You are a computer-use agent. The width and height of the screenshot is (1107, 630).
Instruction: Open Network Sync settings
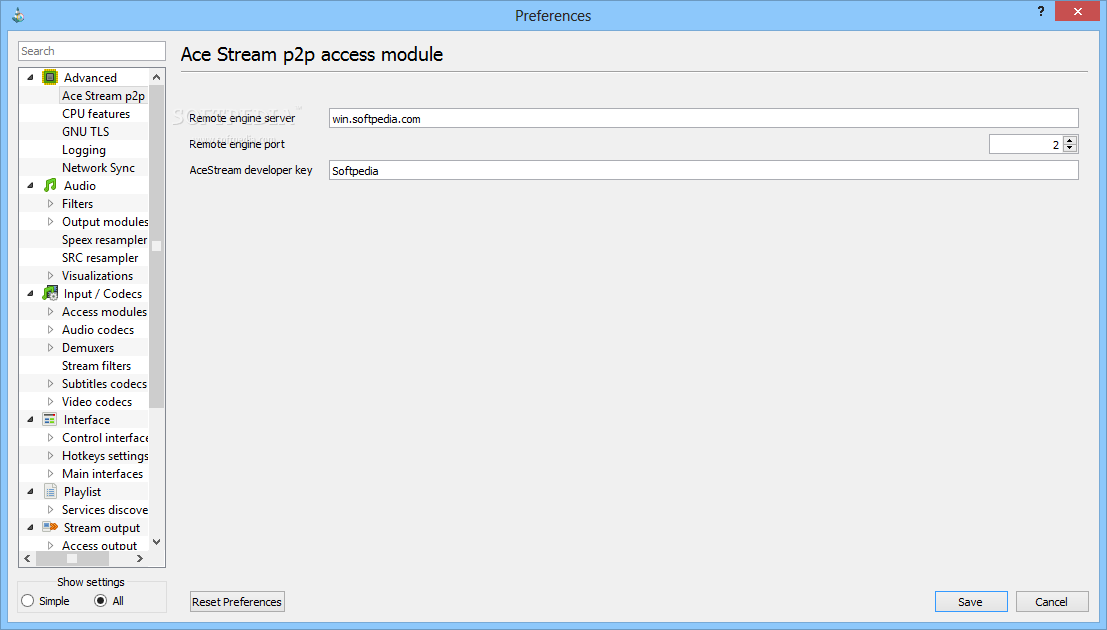click(98, 167)
